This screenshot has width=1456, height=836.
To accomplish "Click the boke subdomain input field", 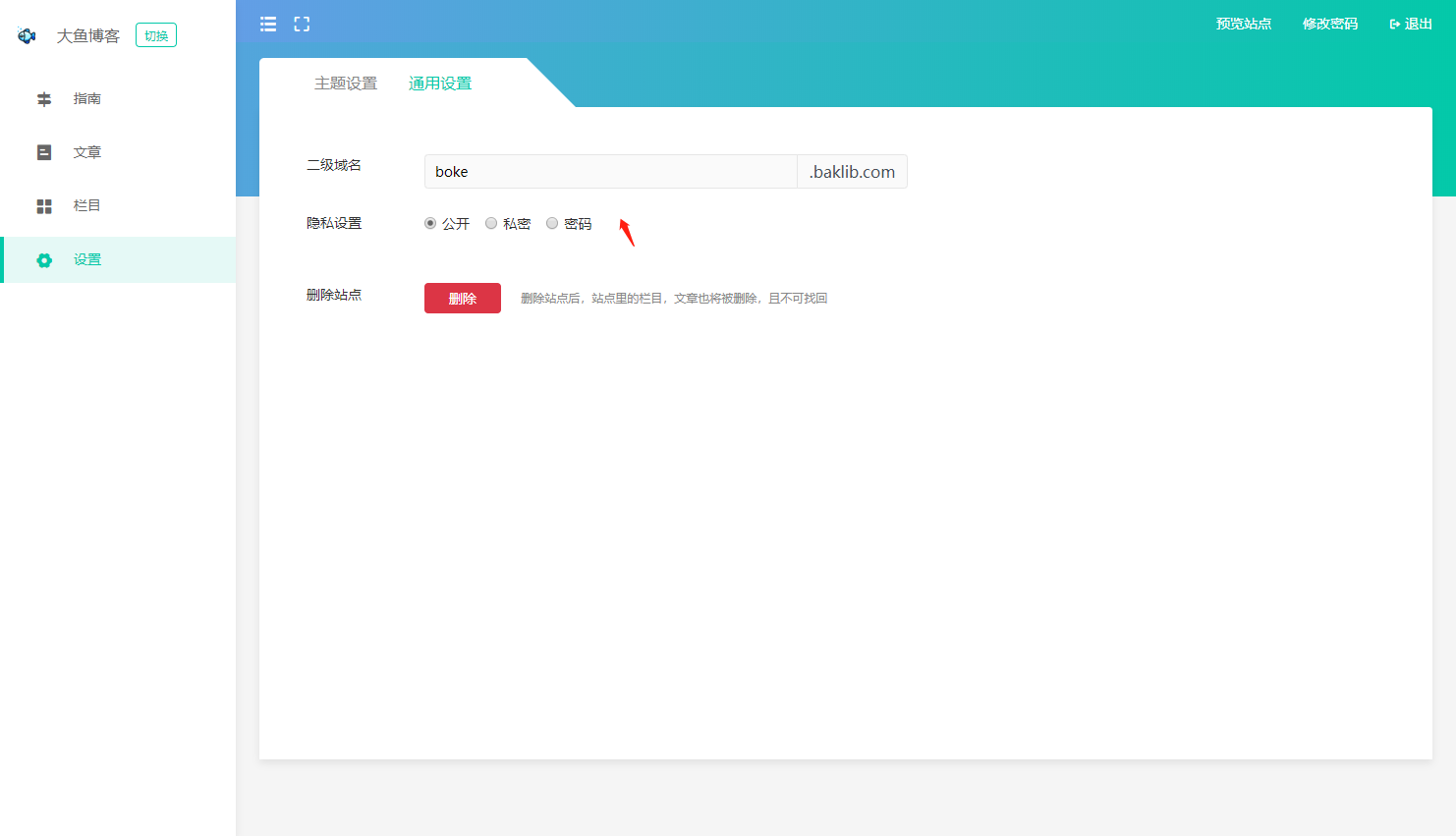I will coord(610,172).
